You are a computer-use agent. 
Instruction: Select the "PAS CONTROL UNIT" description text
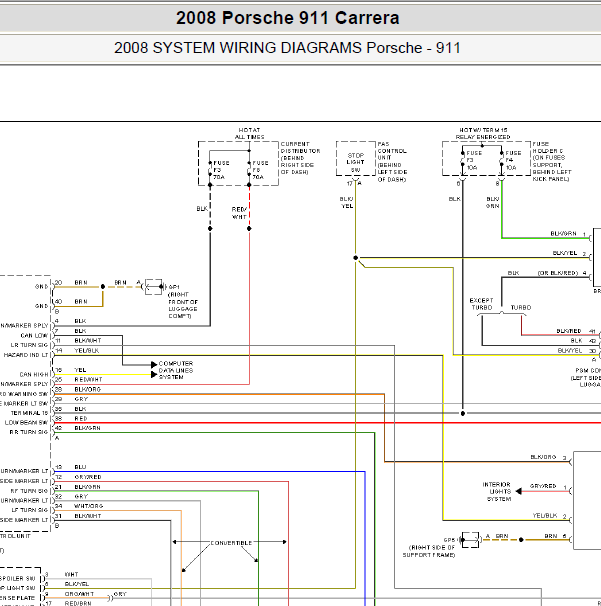(392, 162)
